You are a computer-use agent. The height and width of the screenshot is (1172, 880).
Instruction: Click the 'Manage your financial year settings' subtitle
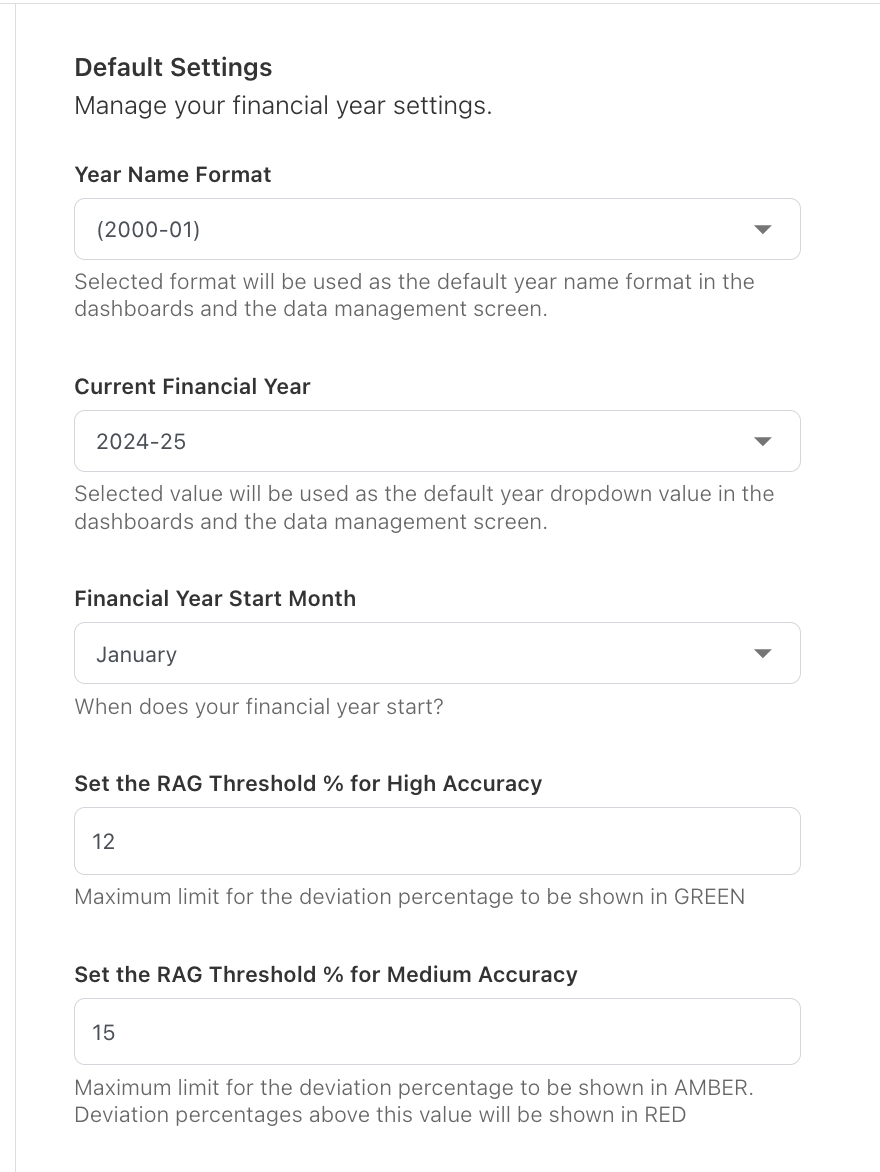283,105
